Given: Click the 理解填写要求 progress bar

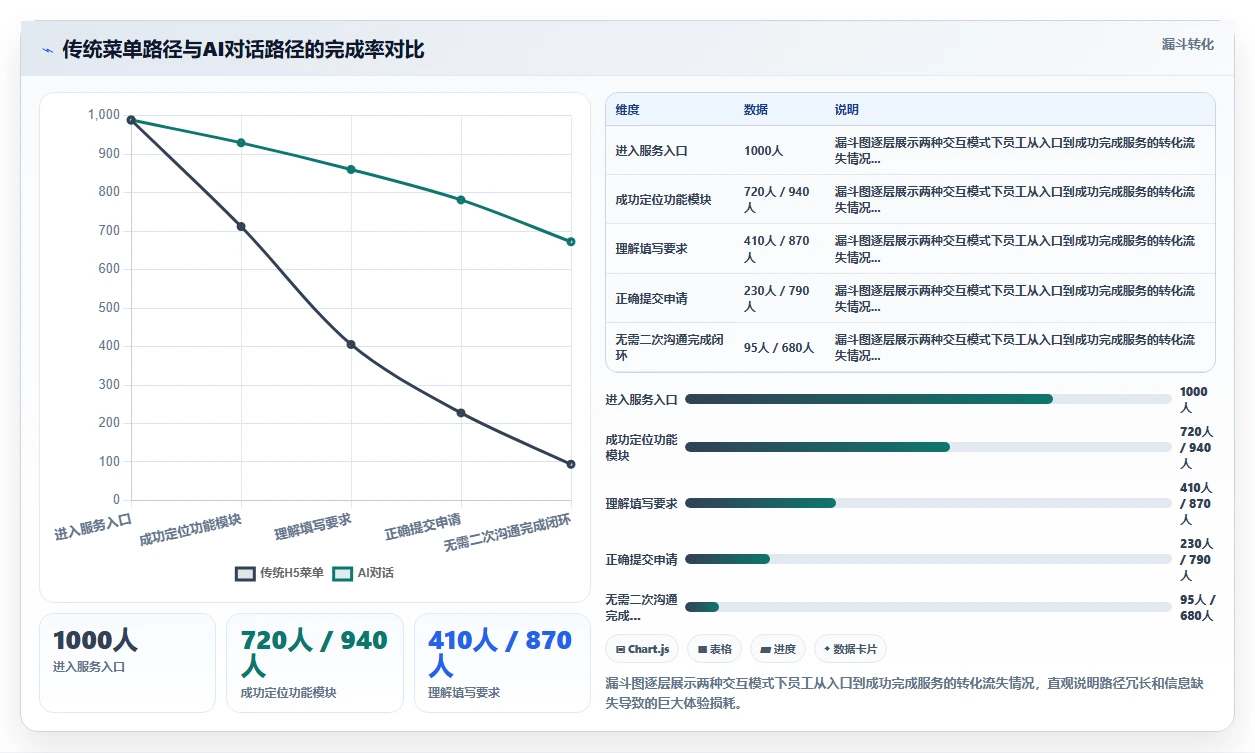Looking at the screenshot, I should (928, 503).
